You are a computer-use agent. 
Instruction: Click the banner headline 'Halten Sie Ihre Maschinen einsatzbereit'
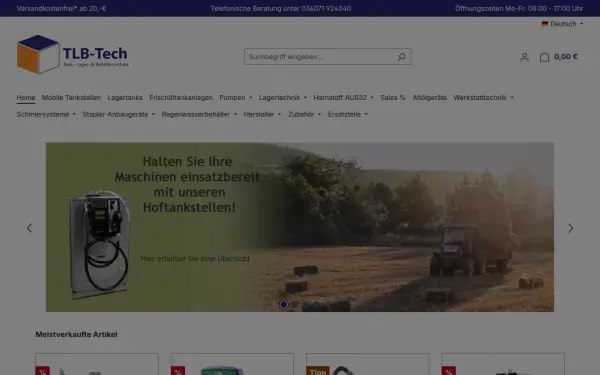(187, 169)
